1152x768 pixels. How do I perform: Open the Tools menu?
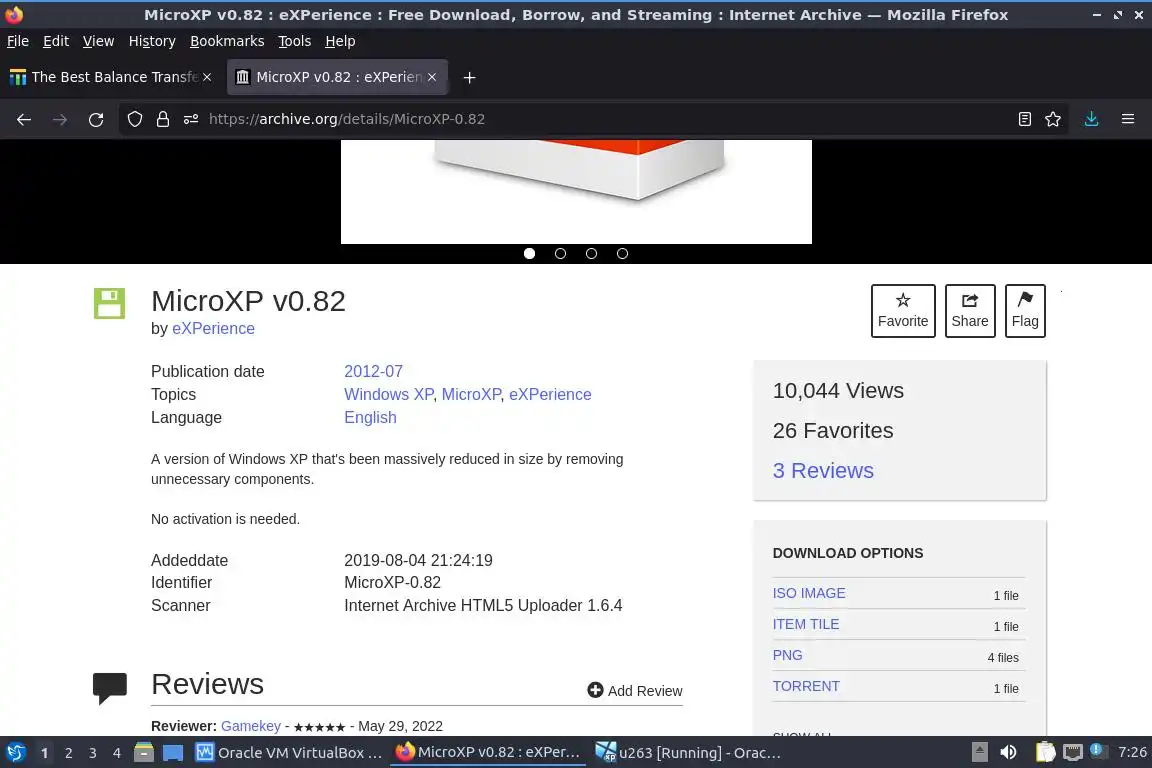(295, 41)
